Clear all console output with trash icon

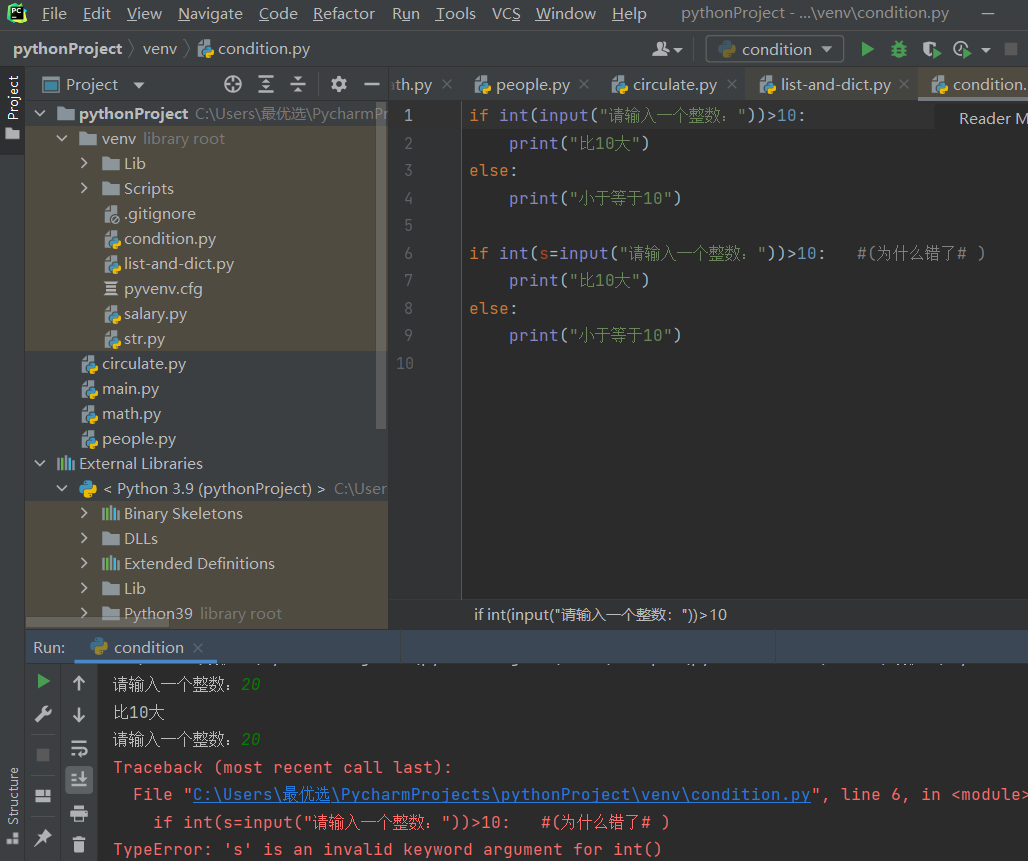pyautogui.click(x=79, y=845)
